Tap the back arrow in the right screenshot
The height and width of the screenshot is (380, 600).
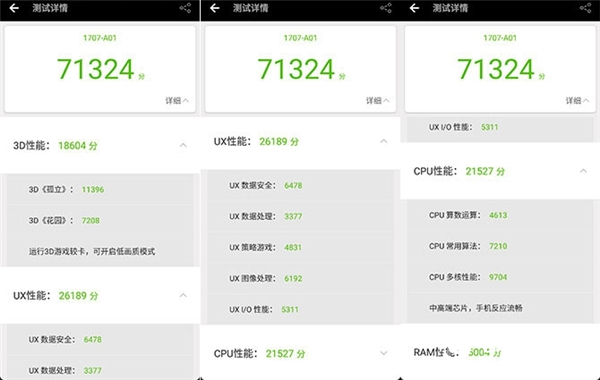pos(414,8)
